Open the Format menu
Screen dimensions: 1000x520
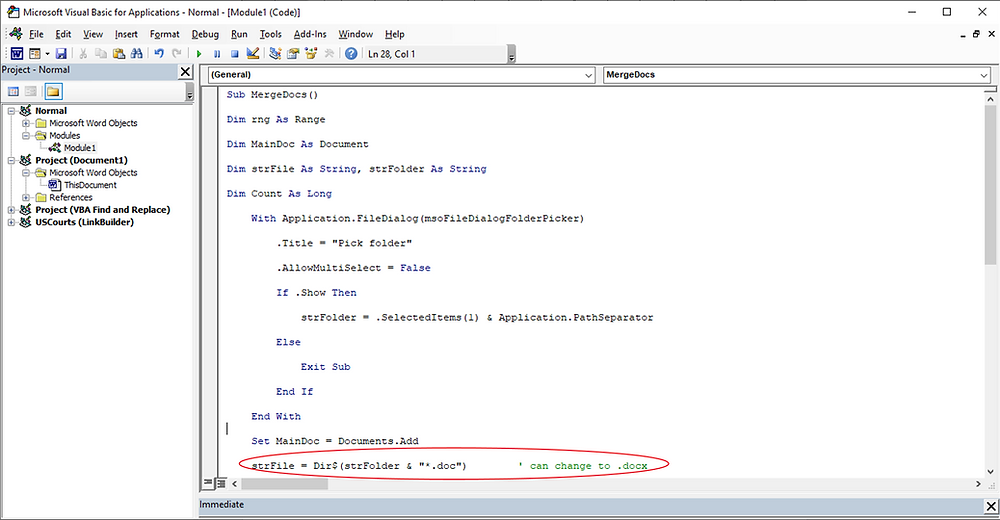165,34
